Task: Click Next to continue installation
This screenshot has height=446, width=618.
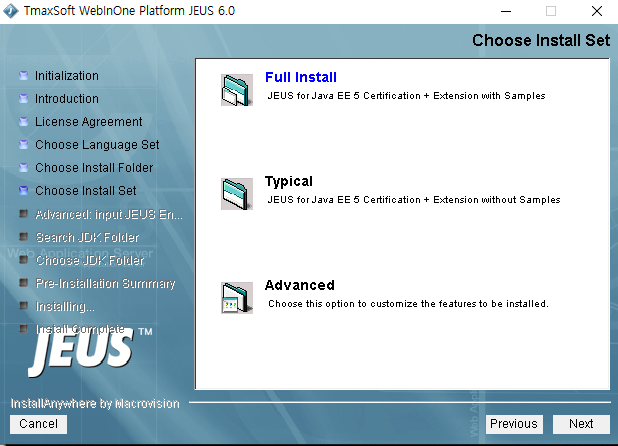Action: click(x=581, y=424)
